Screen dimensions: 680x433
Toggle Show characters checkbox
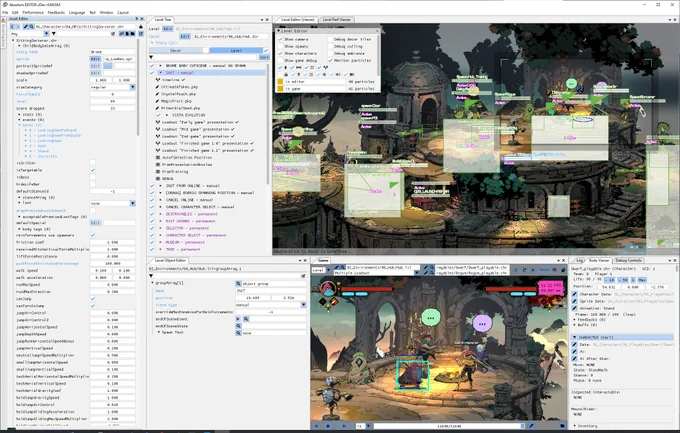(280, 53)
